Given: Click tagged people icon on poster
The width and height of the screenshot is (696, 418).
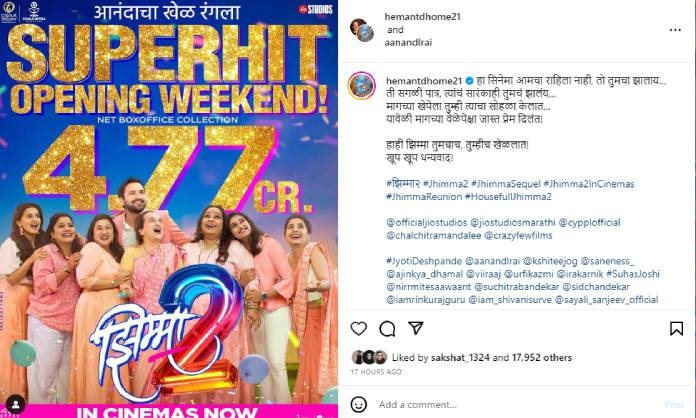Looking at the screenshot, I should (16, 405).
